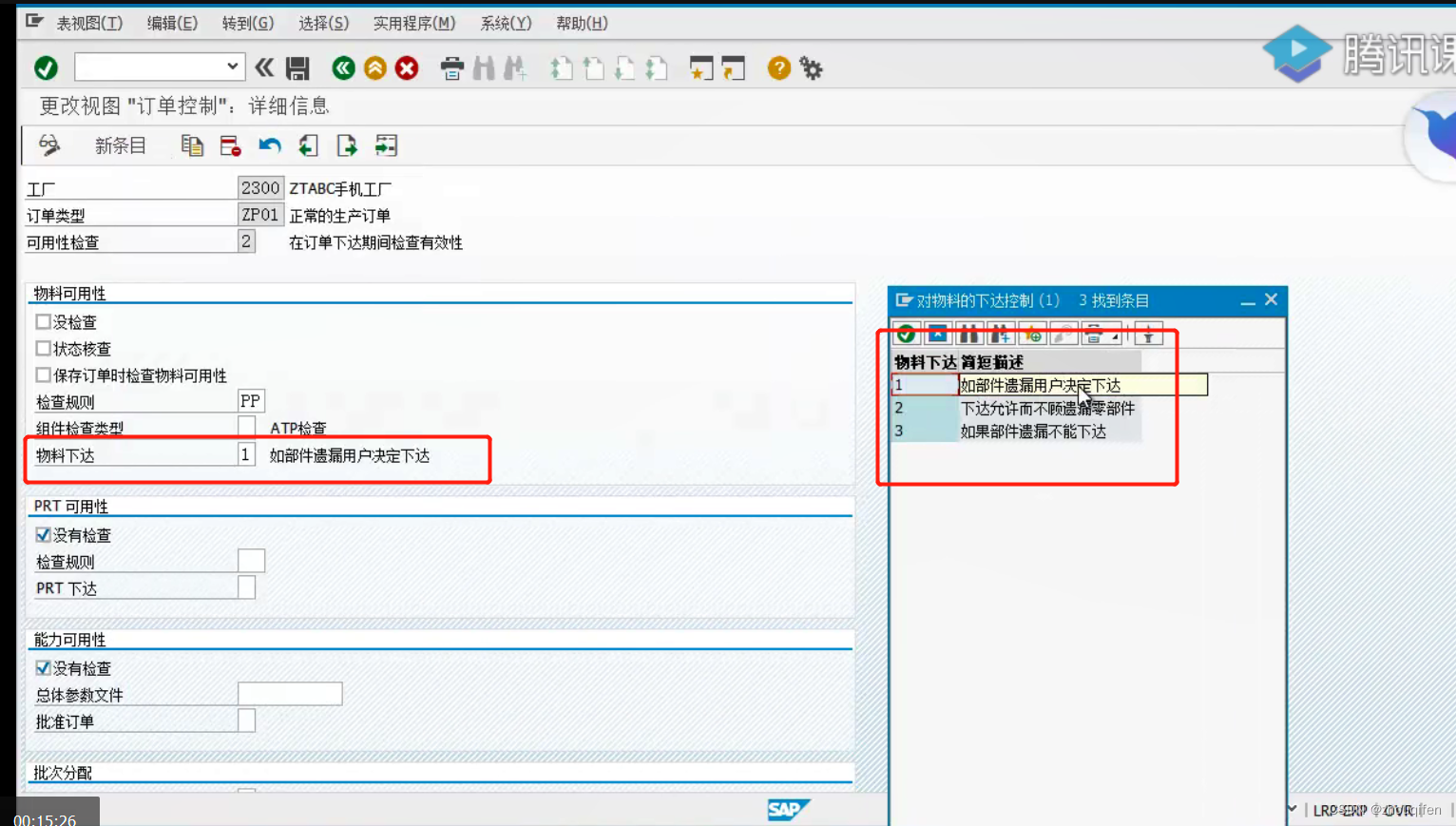This screenshot has height=826, width=1456.
Task: Go to first page icon
Action: (x=562, y=67)
